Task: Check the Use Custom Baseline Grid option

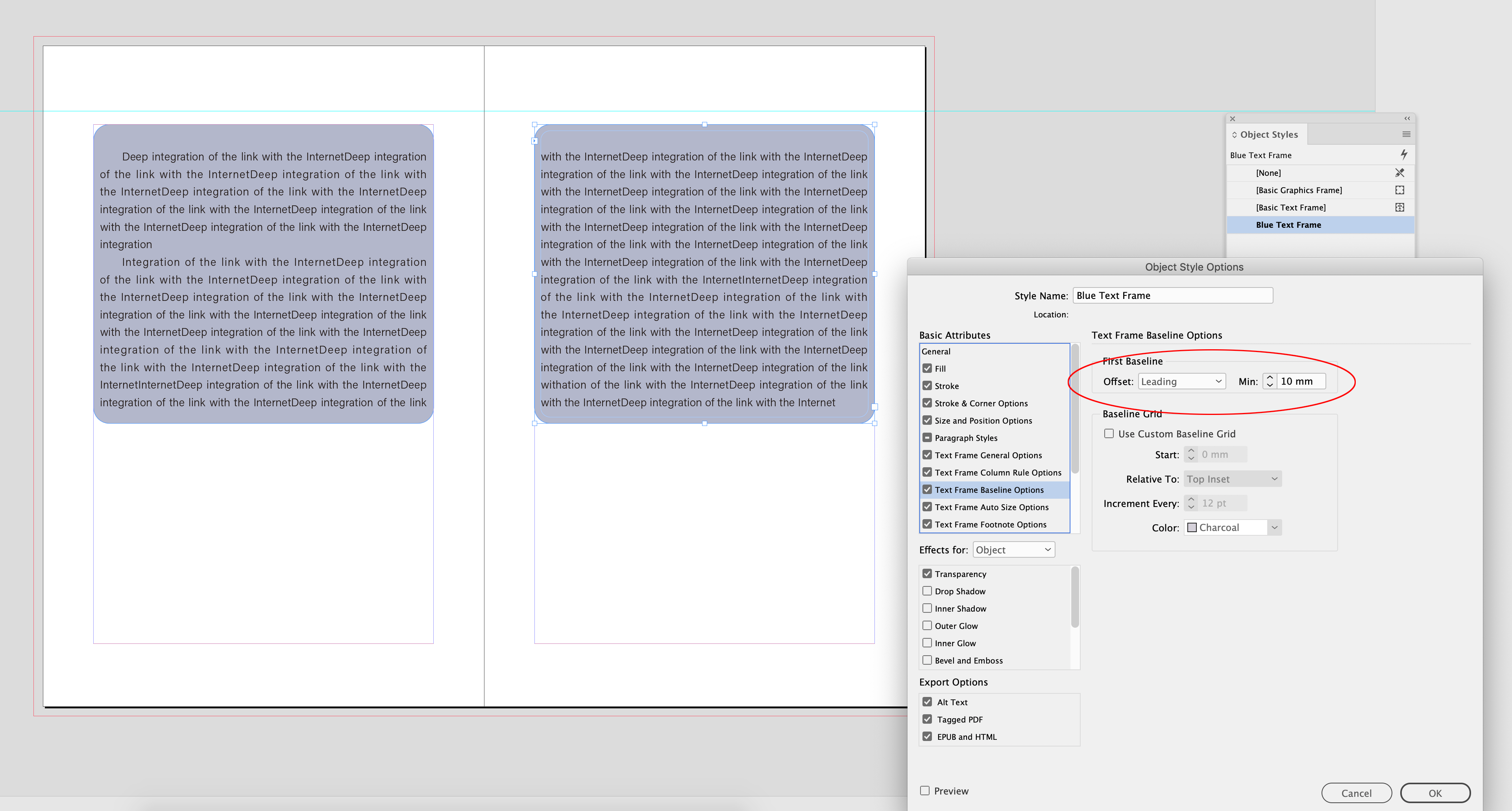Action: (x=1109, y=433)
